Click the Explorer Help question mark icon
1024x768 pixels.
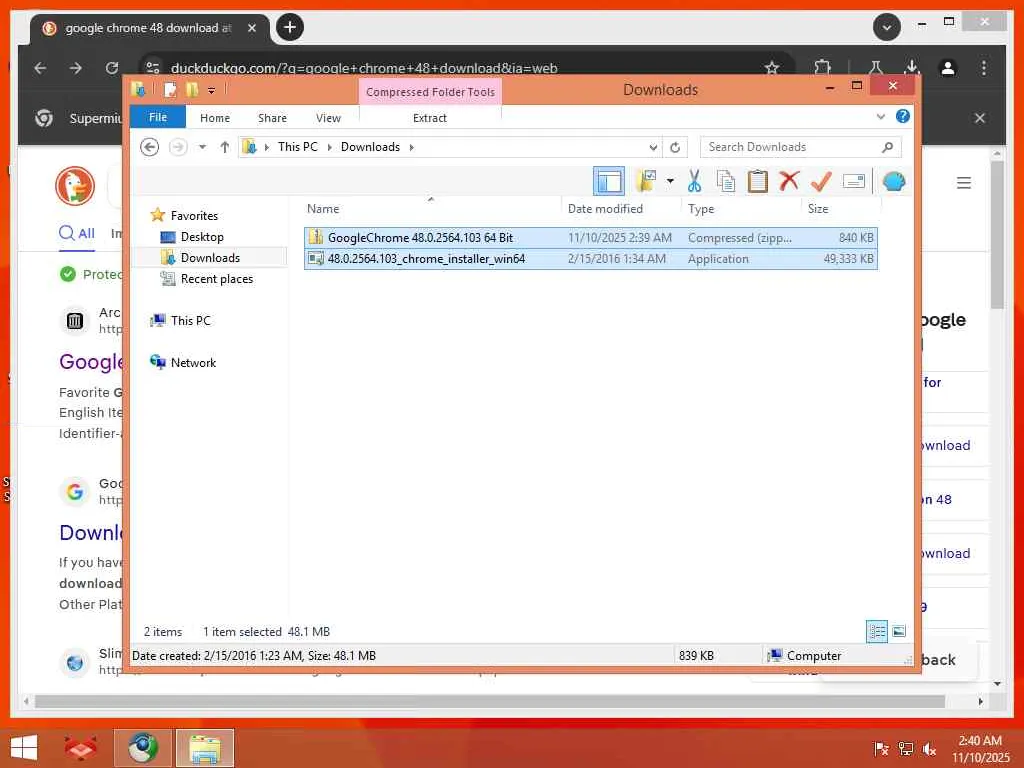click(903, 116)
